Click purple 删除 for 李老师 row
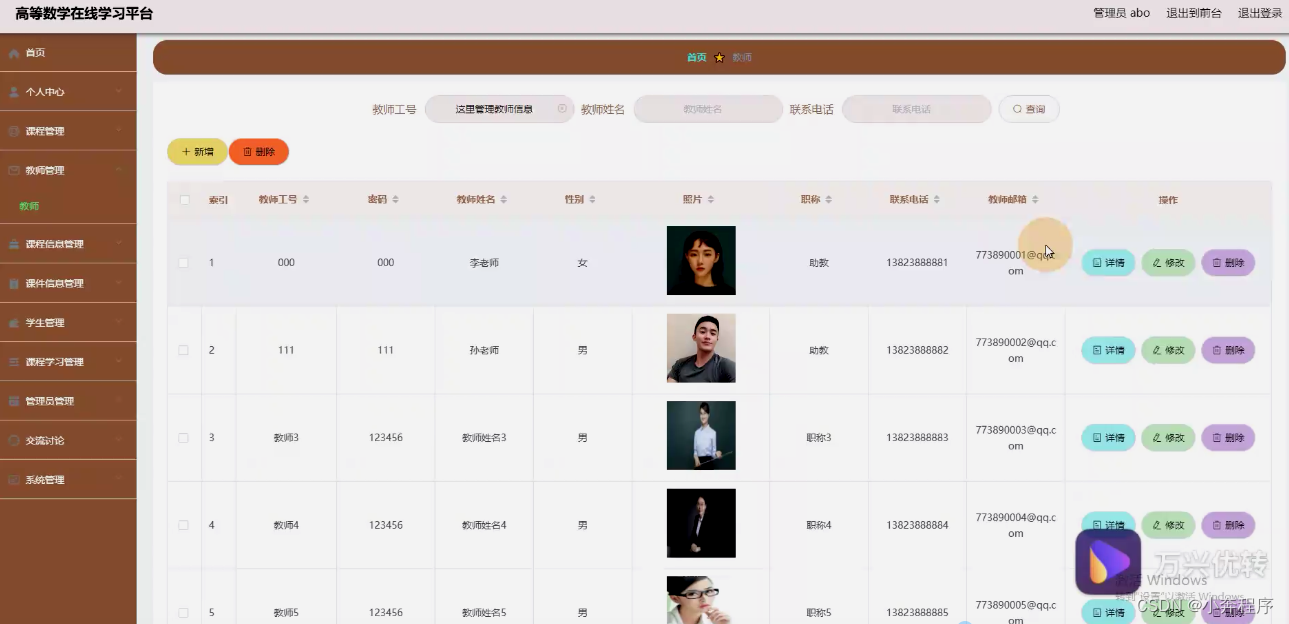 tap(1228, 263)
